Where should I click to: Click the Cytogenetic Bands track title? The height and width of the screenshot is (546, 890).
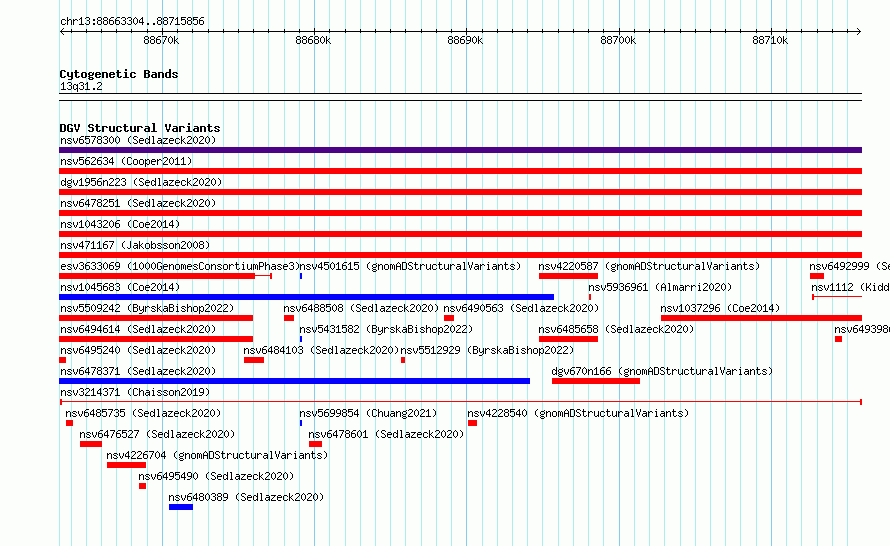click(119, 74)
